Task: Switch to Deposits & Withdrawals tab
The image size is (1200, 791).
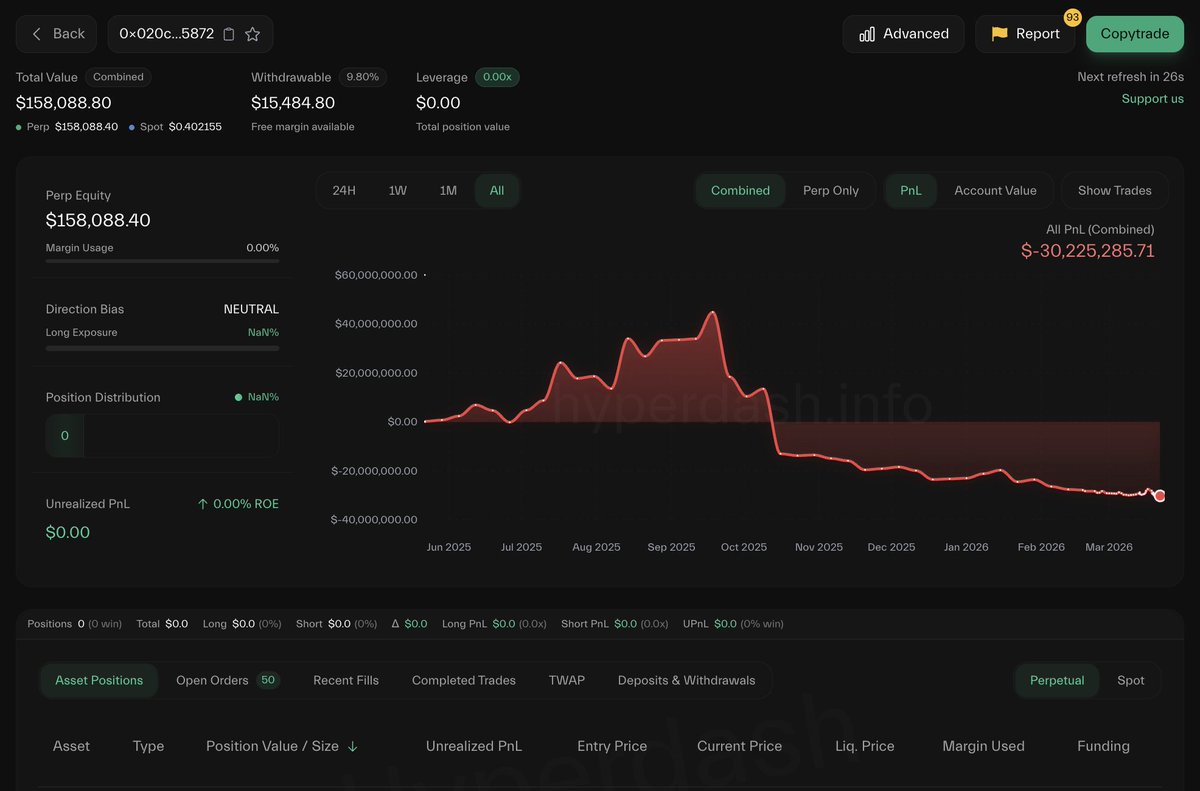Action: pos(686,680)
